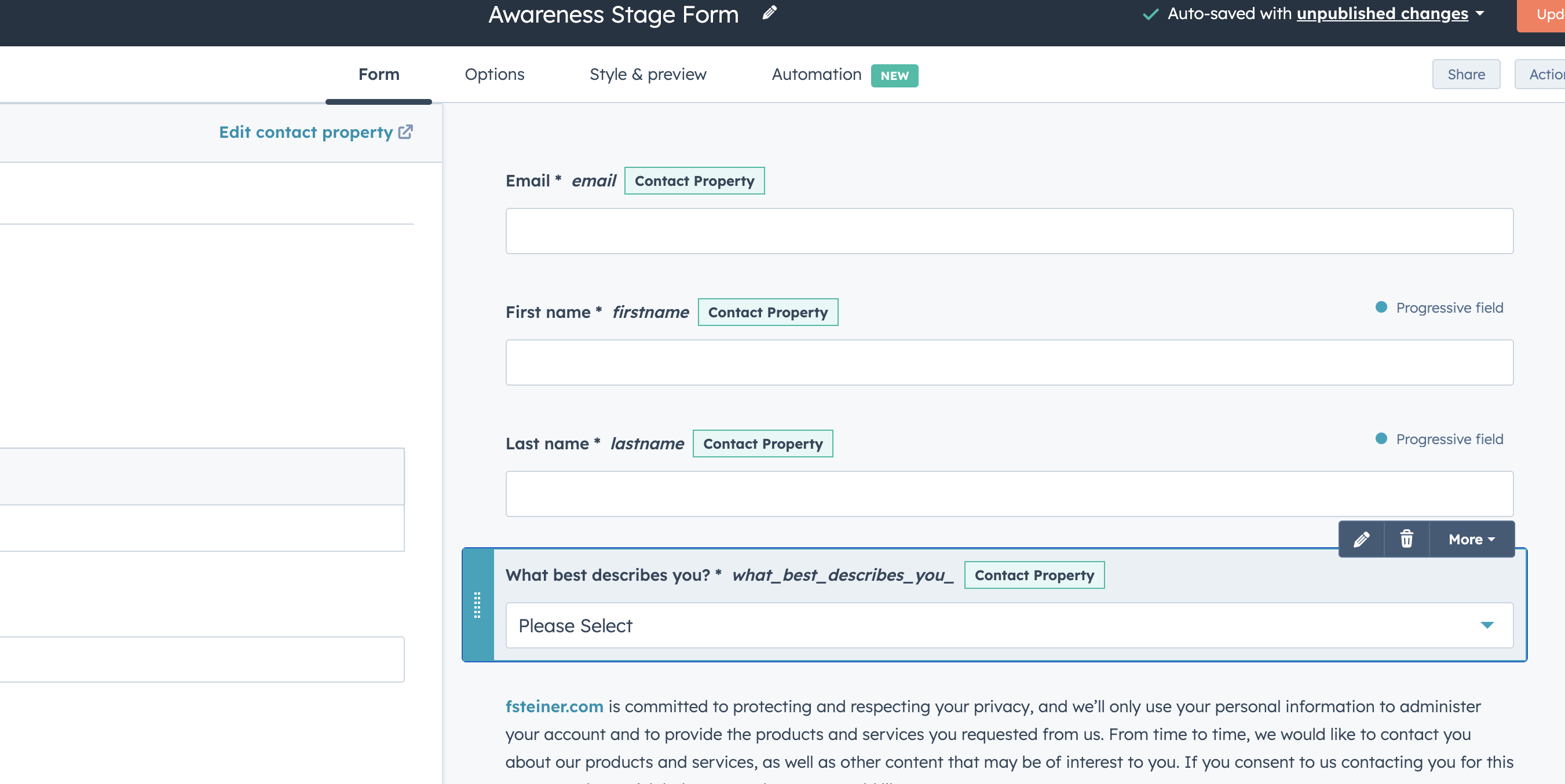Viewport: 1565px width, 784px height.
Task: Edit the selected field with the pencil icon
Action: [x=1361, y=538]
